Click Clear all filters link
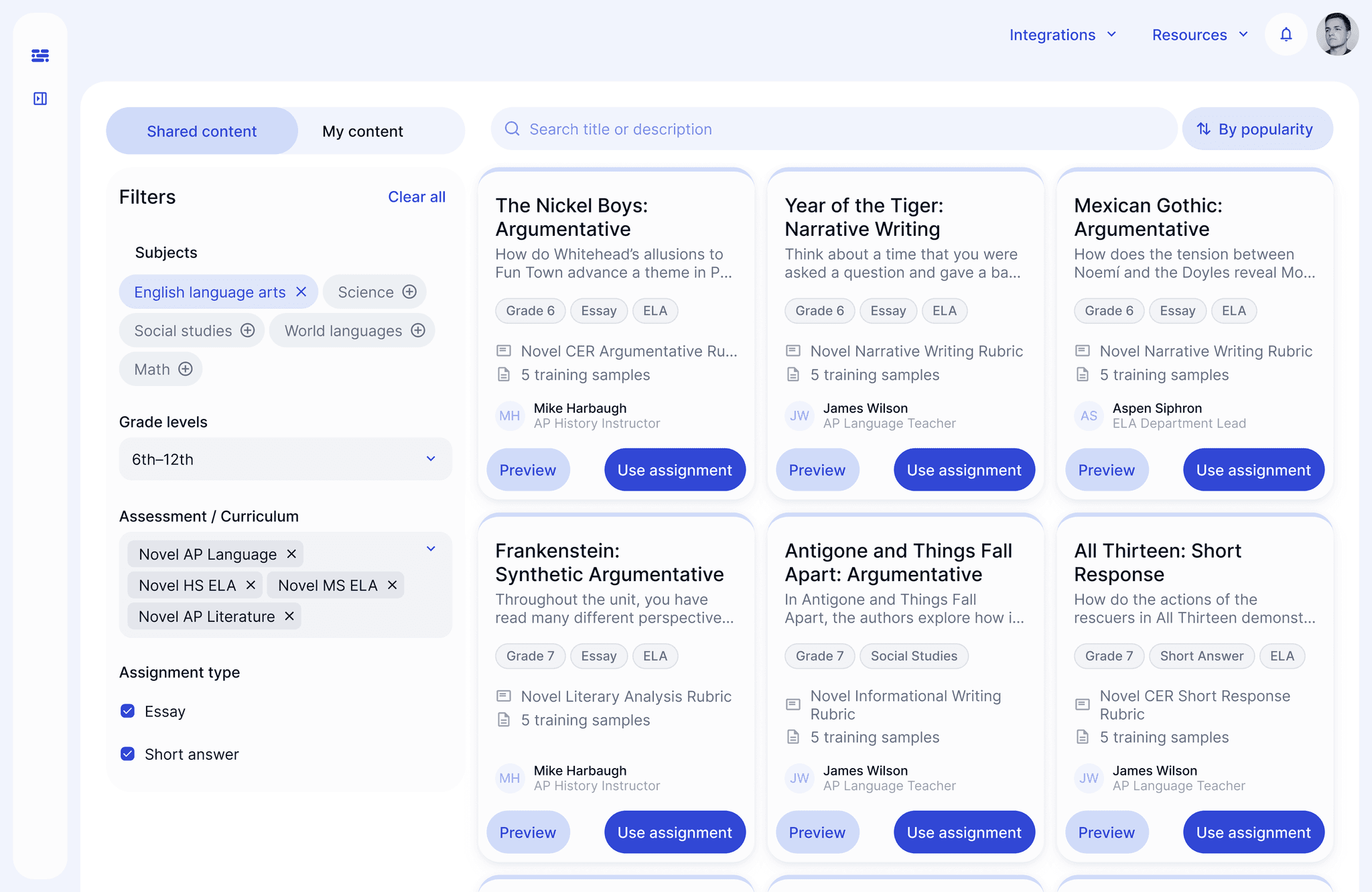This screenshot has width=1372, height=892. click(416, 197)
